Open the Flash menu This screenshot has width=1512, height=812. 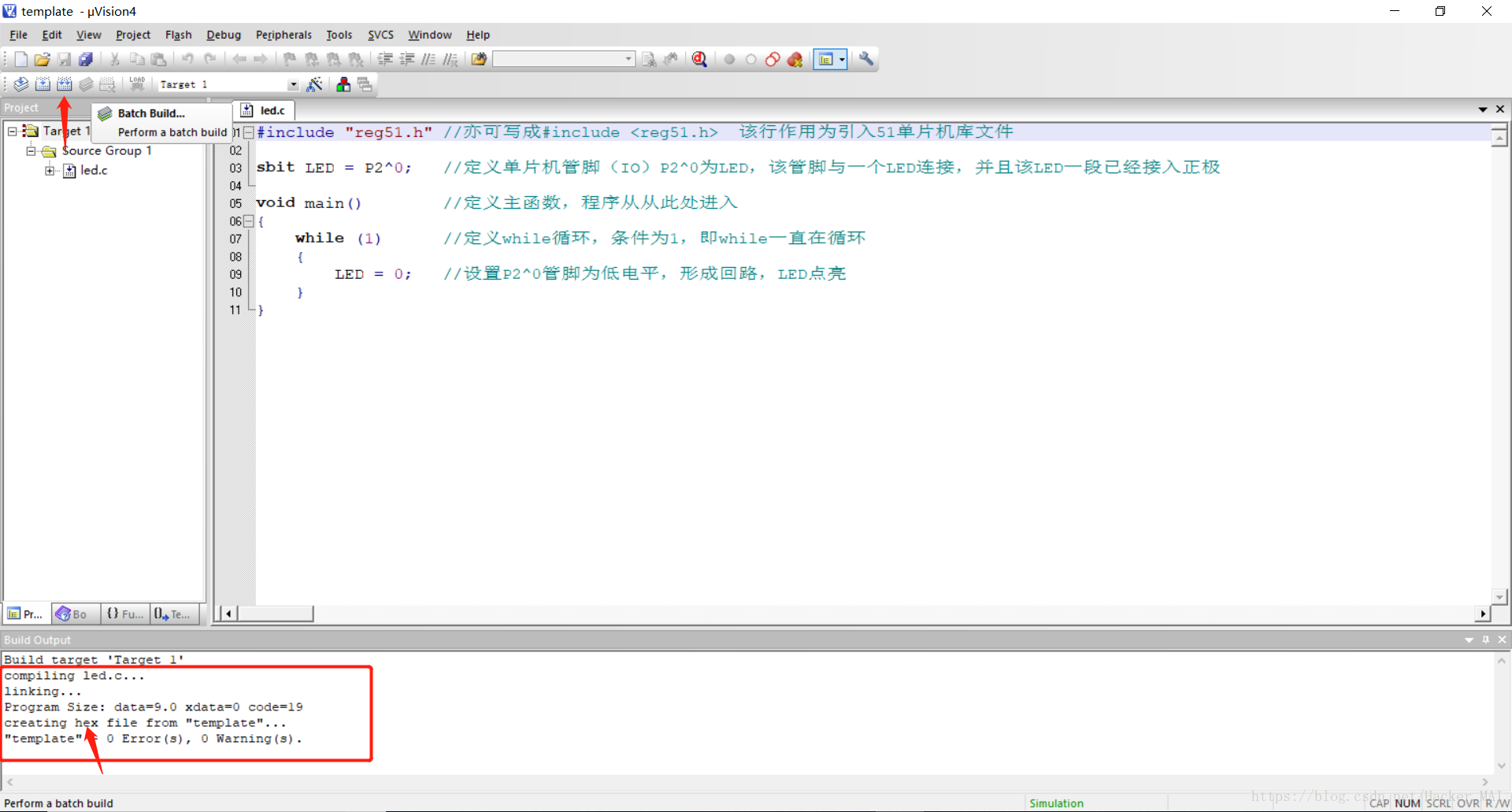click(179, 35)
